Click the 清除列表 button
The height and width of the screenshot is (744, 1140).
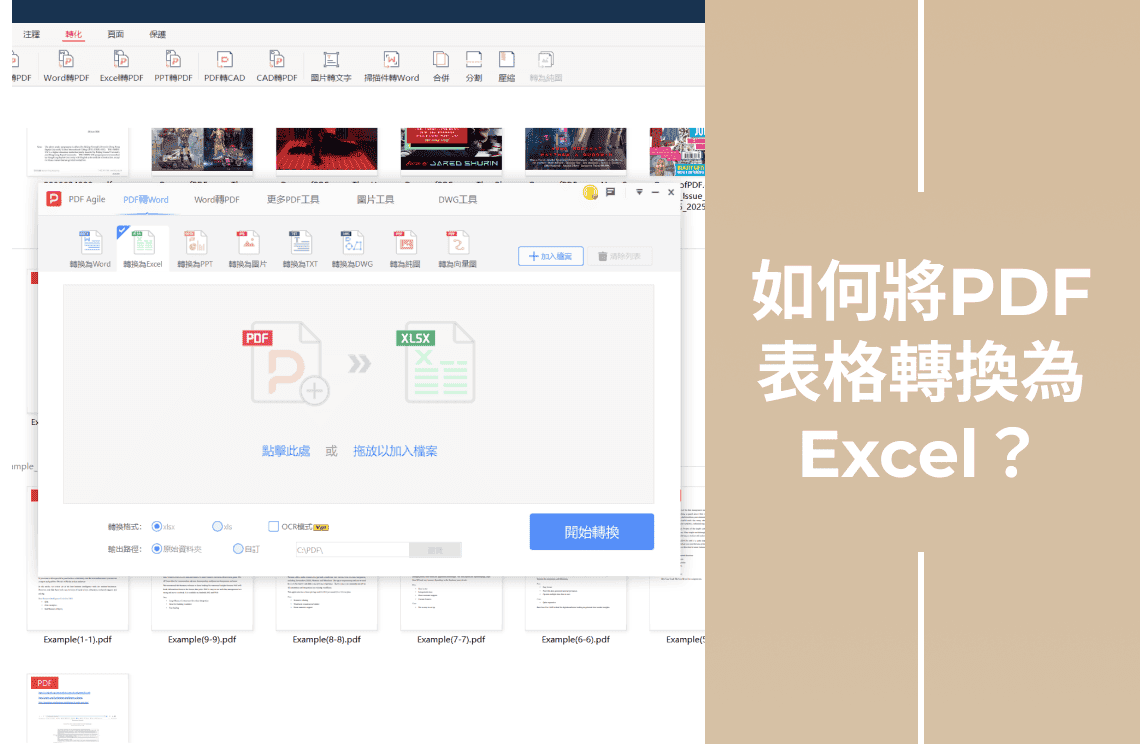[x=619, y=256]
